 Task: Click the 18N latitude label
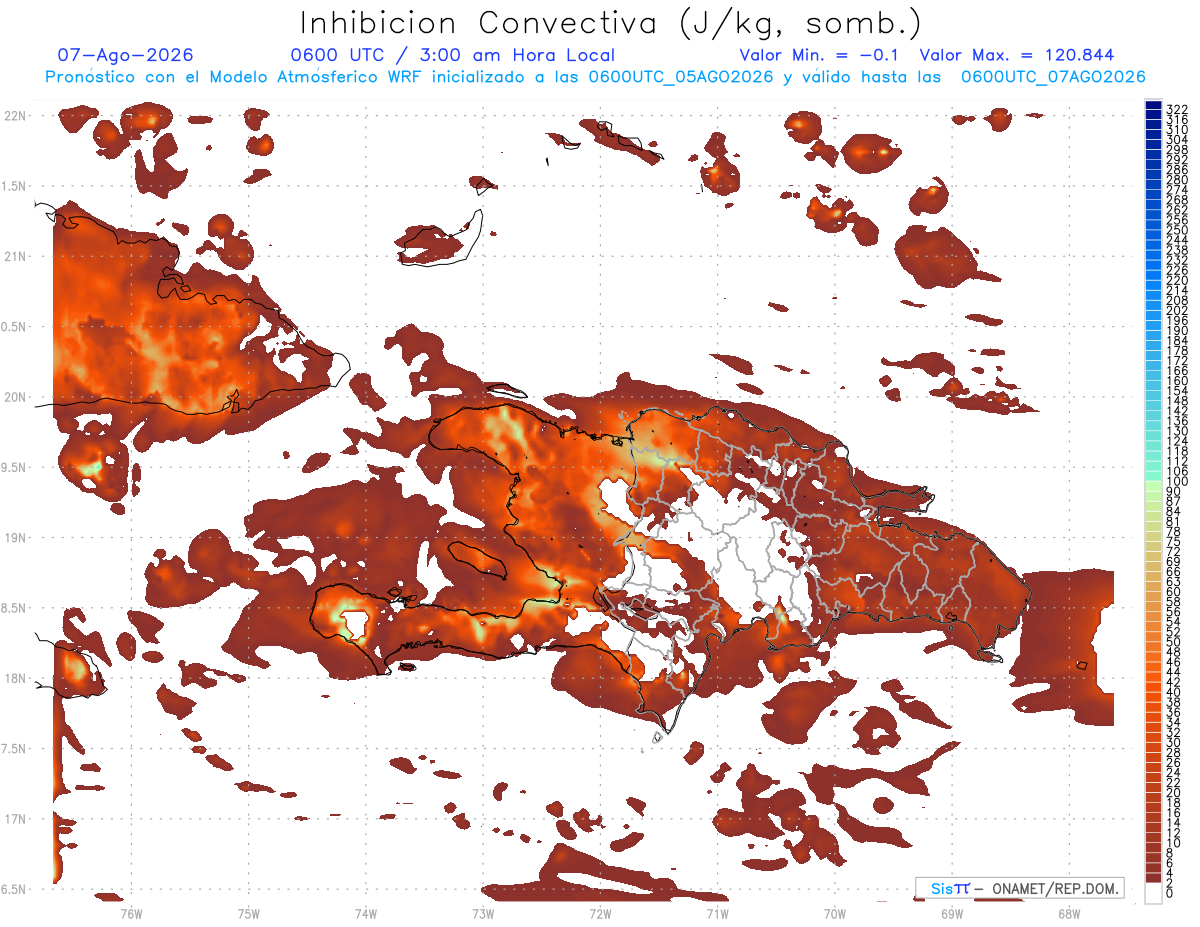(15, 678)
